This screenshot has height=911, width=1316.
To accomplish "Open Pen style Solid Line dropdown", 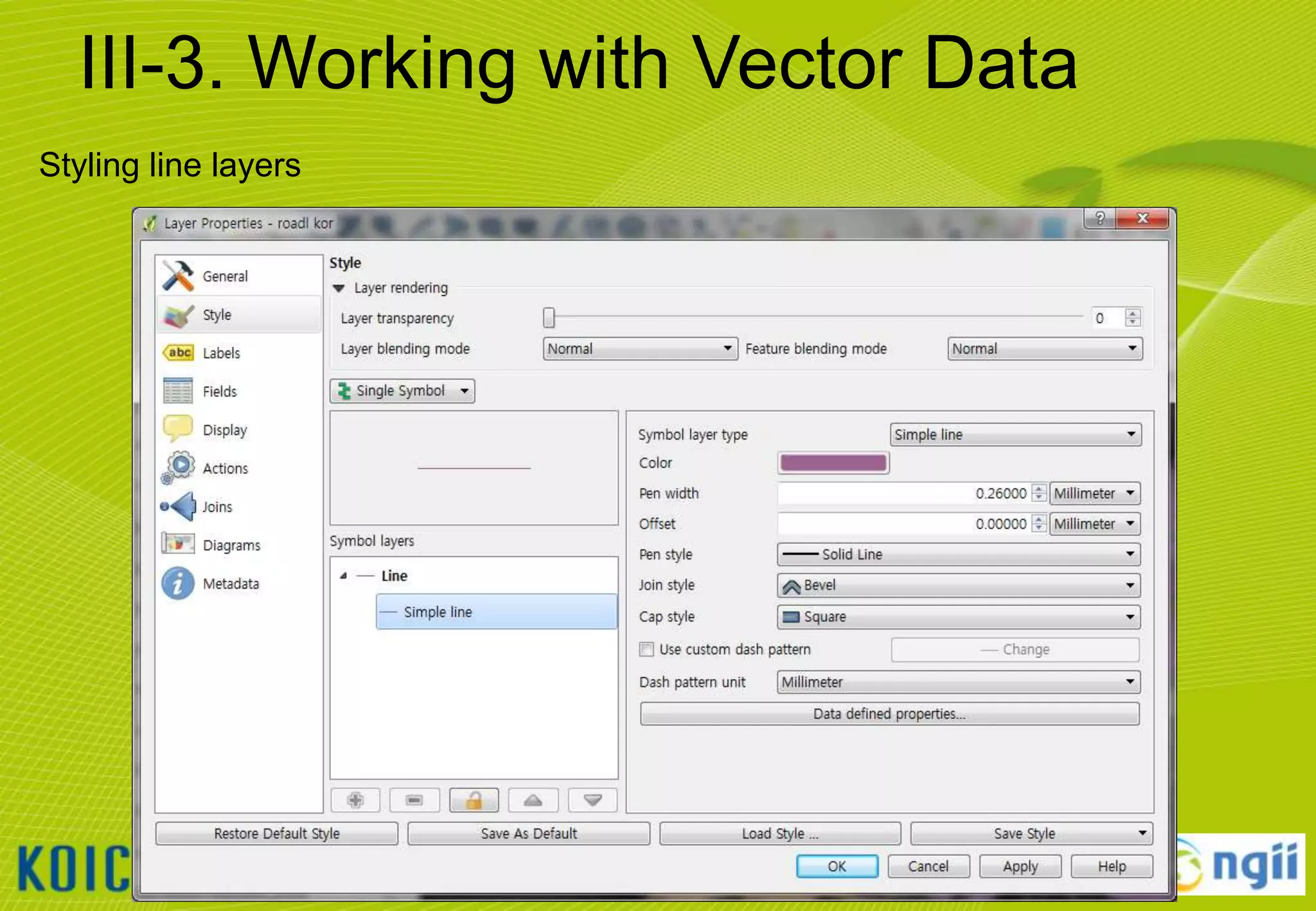I will 959,554.
